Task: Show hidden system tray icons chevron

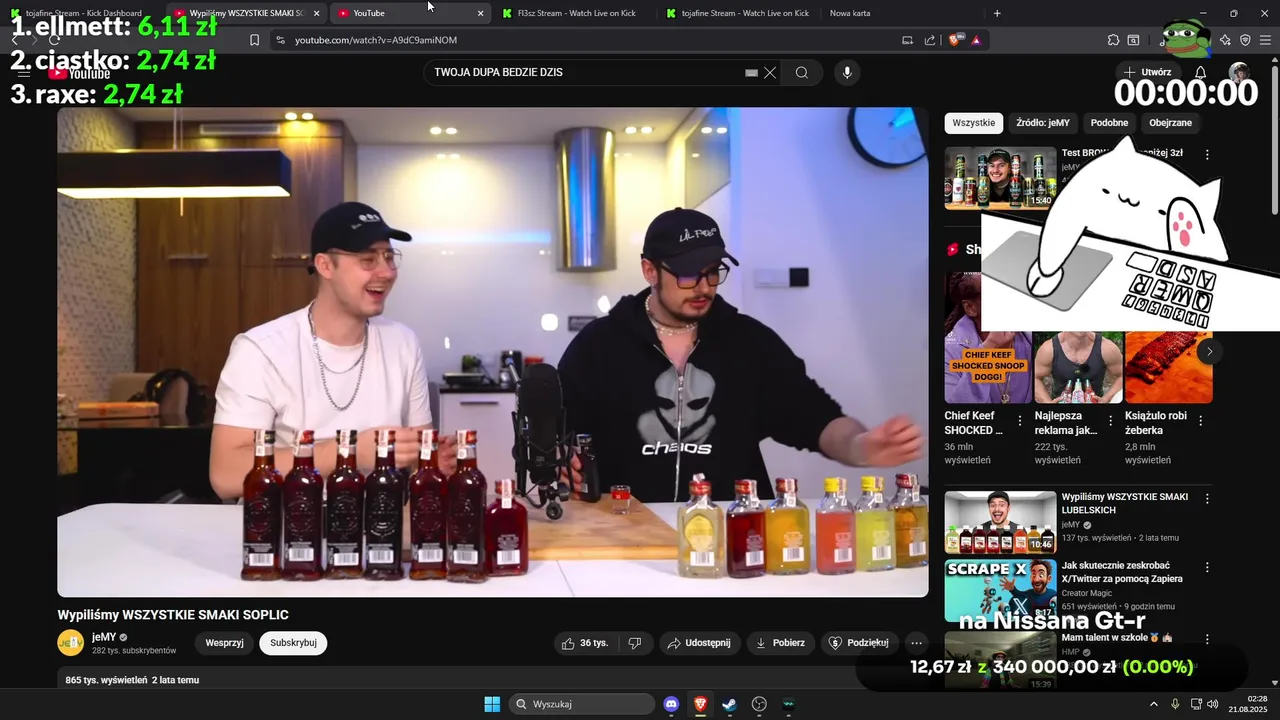Action: tap(1153, 704)
